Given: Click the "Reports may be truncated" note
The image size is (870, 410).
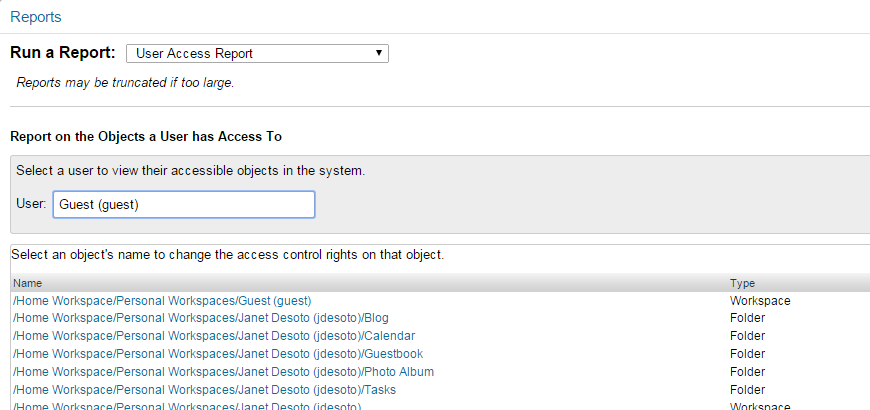Looking at the screenshot, I should [125, 83].
